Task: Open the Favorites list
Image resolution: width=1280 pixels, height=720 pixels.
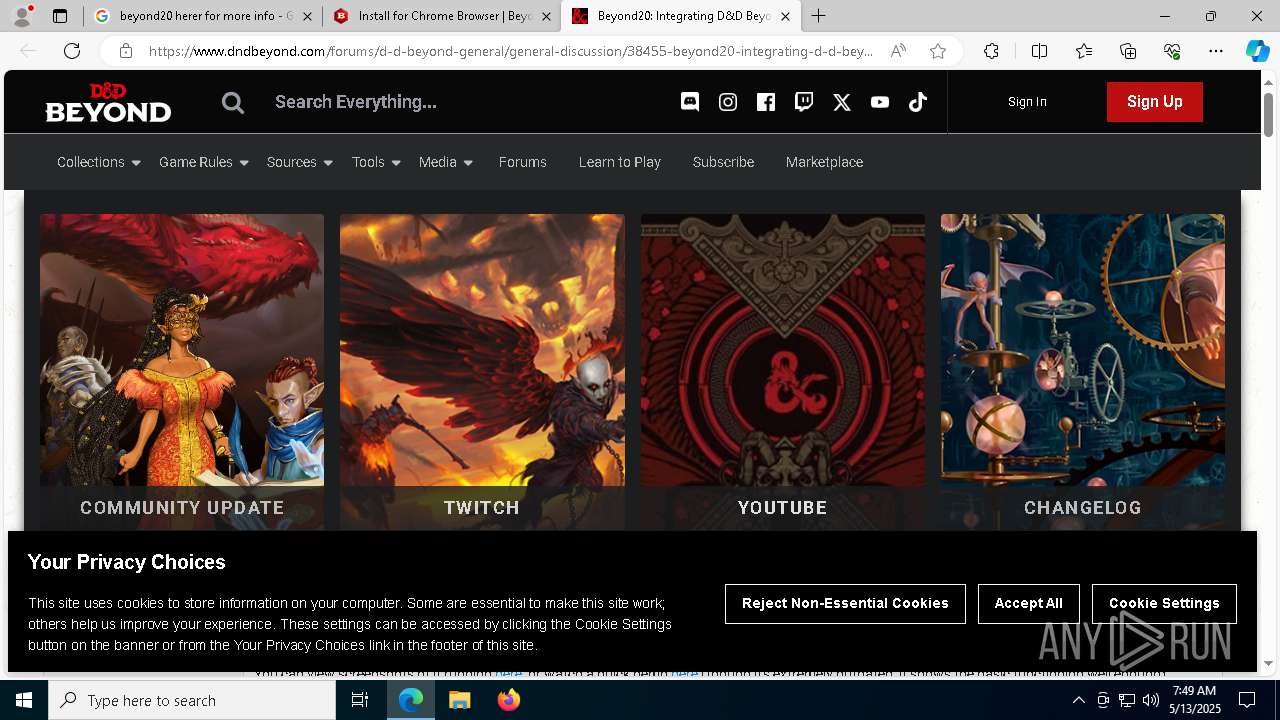Action: [1084, 51]
